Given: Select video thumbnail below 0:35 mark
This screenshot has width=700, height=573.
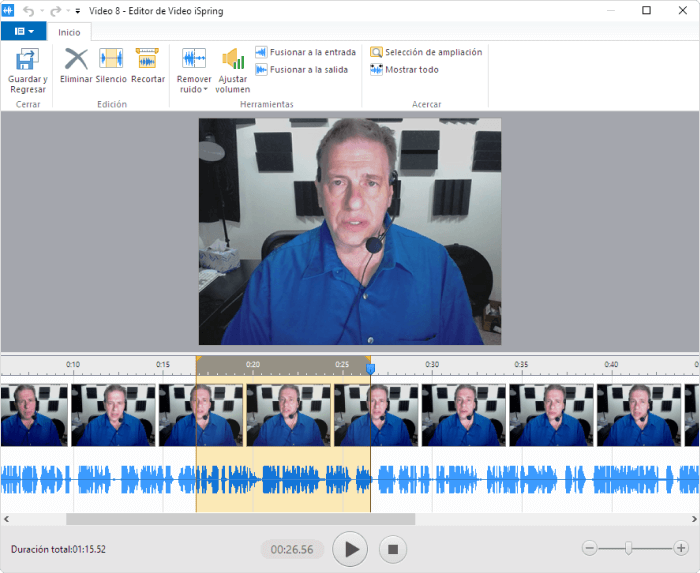Looking at the screenshot, I should pos(551,415).
